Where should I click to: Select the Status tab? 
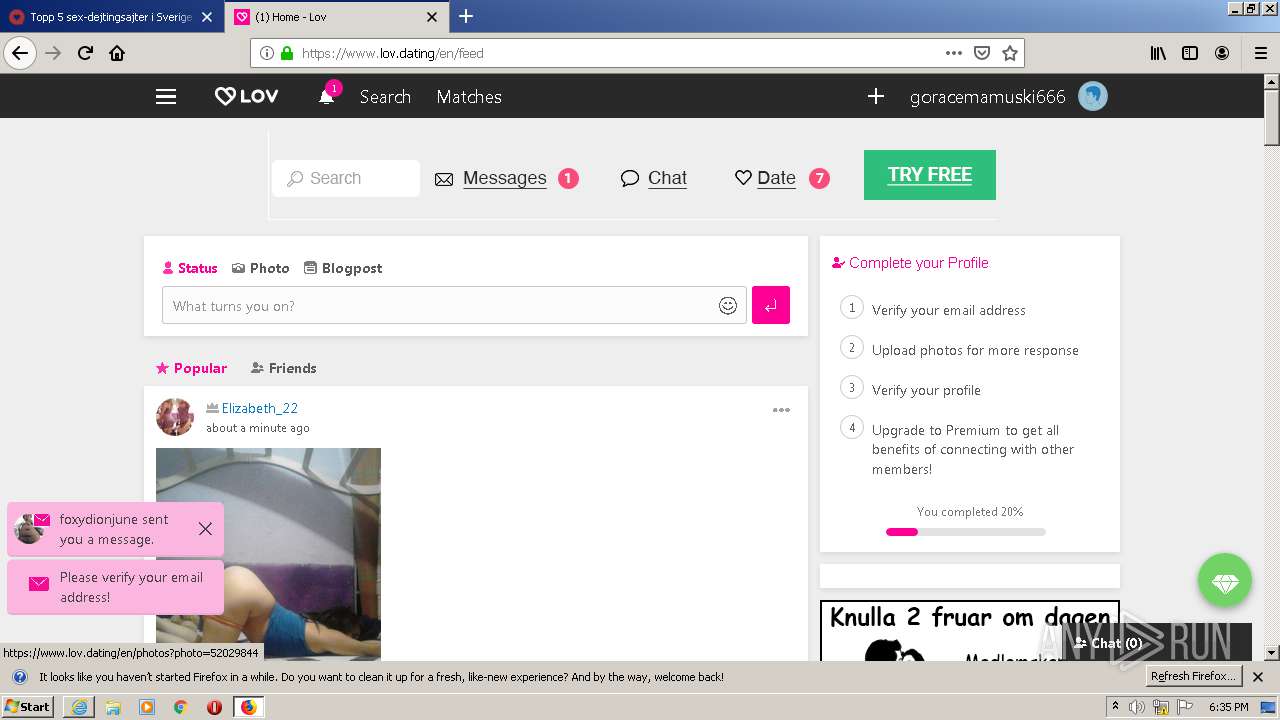190,268
